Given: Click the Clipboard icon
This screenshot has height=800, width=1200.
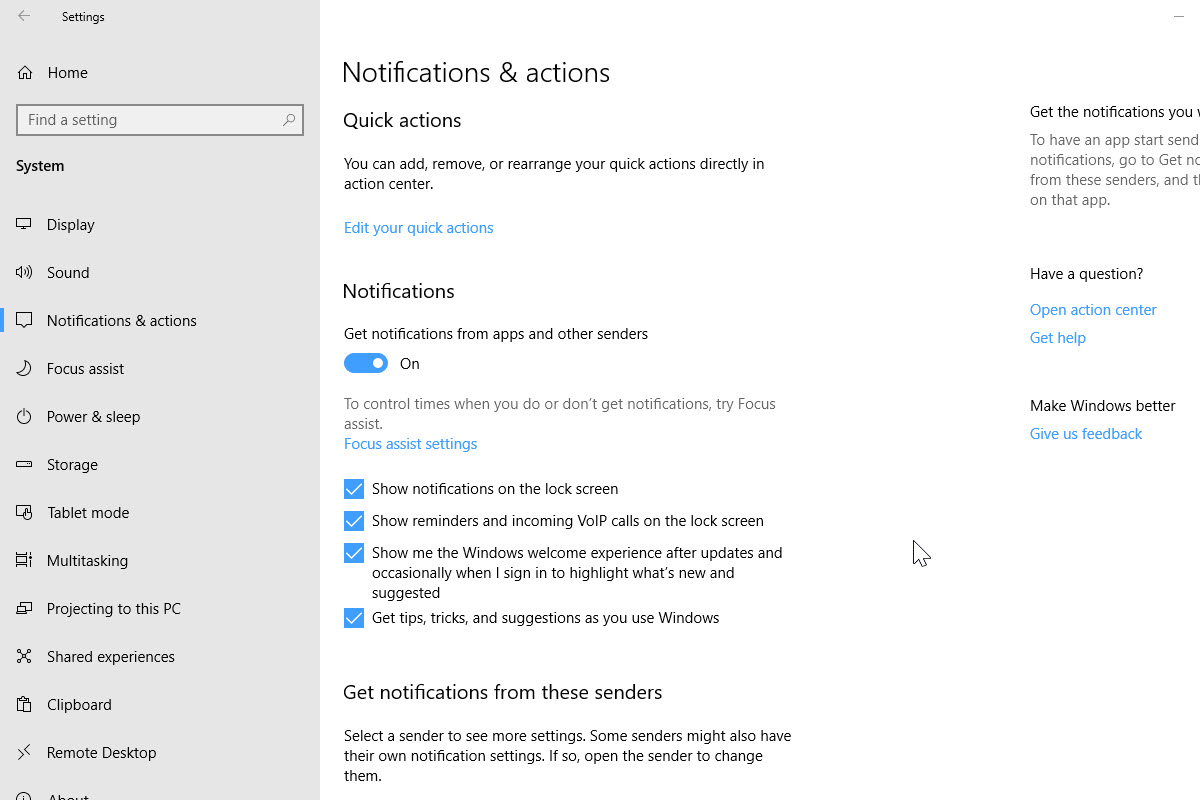Looking at the screenshot, I should tap(25, 704).
